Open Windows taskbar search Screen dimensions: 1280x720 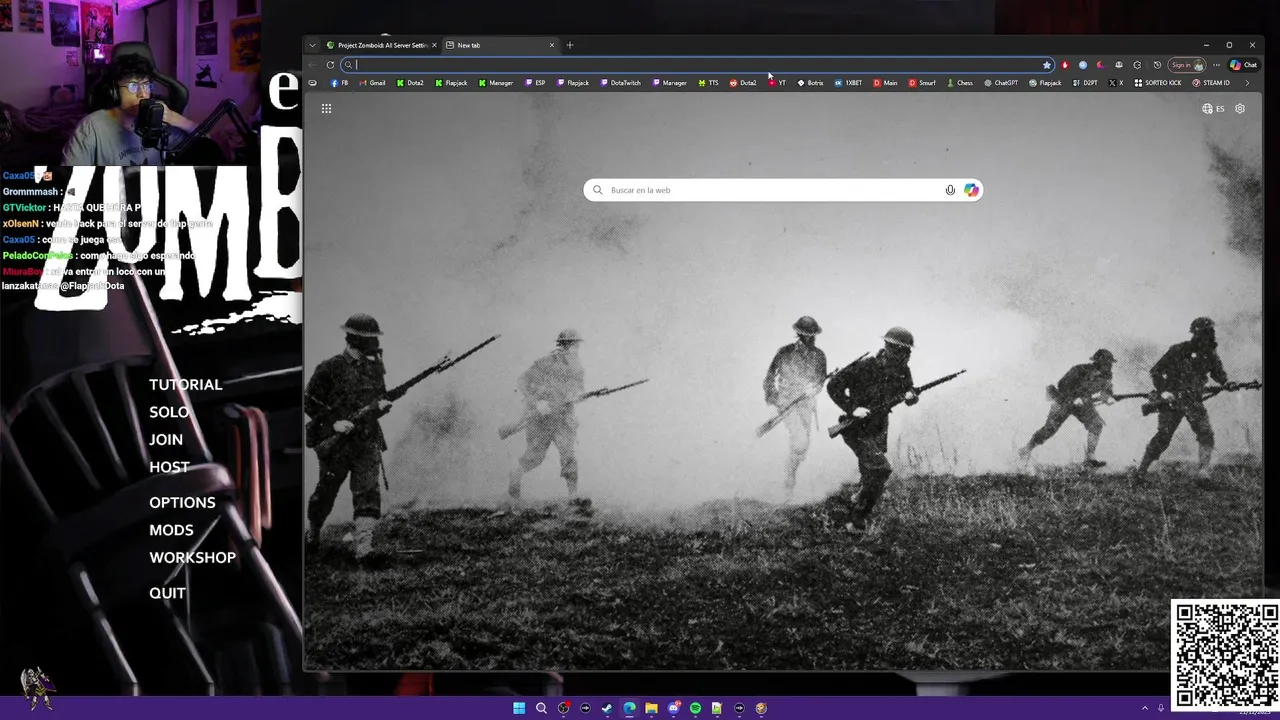coord(541,708)
